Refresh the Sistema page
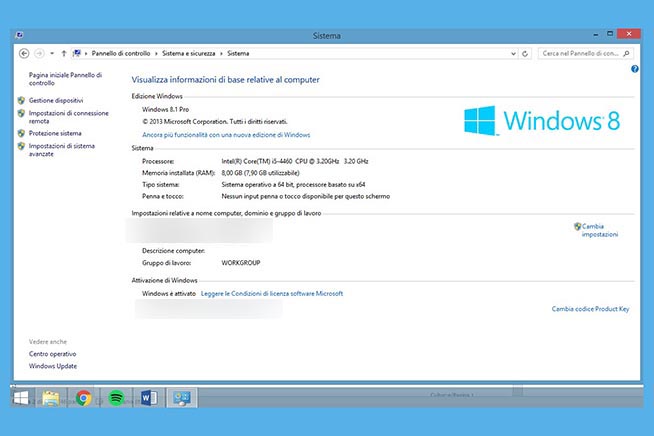 tap(525, 54)
